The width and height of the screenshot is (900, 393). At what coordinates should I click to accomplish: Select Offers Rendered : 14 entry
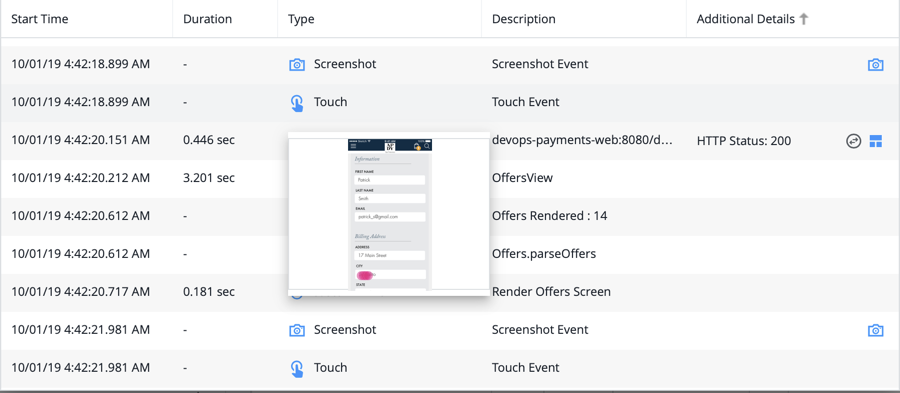549,216
